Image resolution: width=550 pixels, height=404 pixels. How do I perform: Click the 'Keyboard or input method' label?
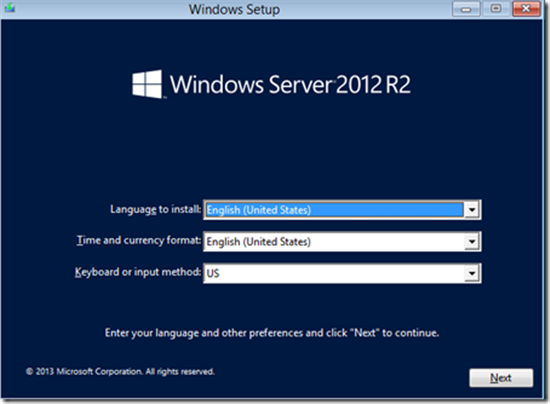coord(138,272)
